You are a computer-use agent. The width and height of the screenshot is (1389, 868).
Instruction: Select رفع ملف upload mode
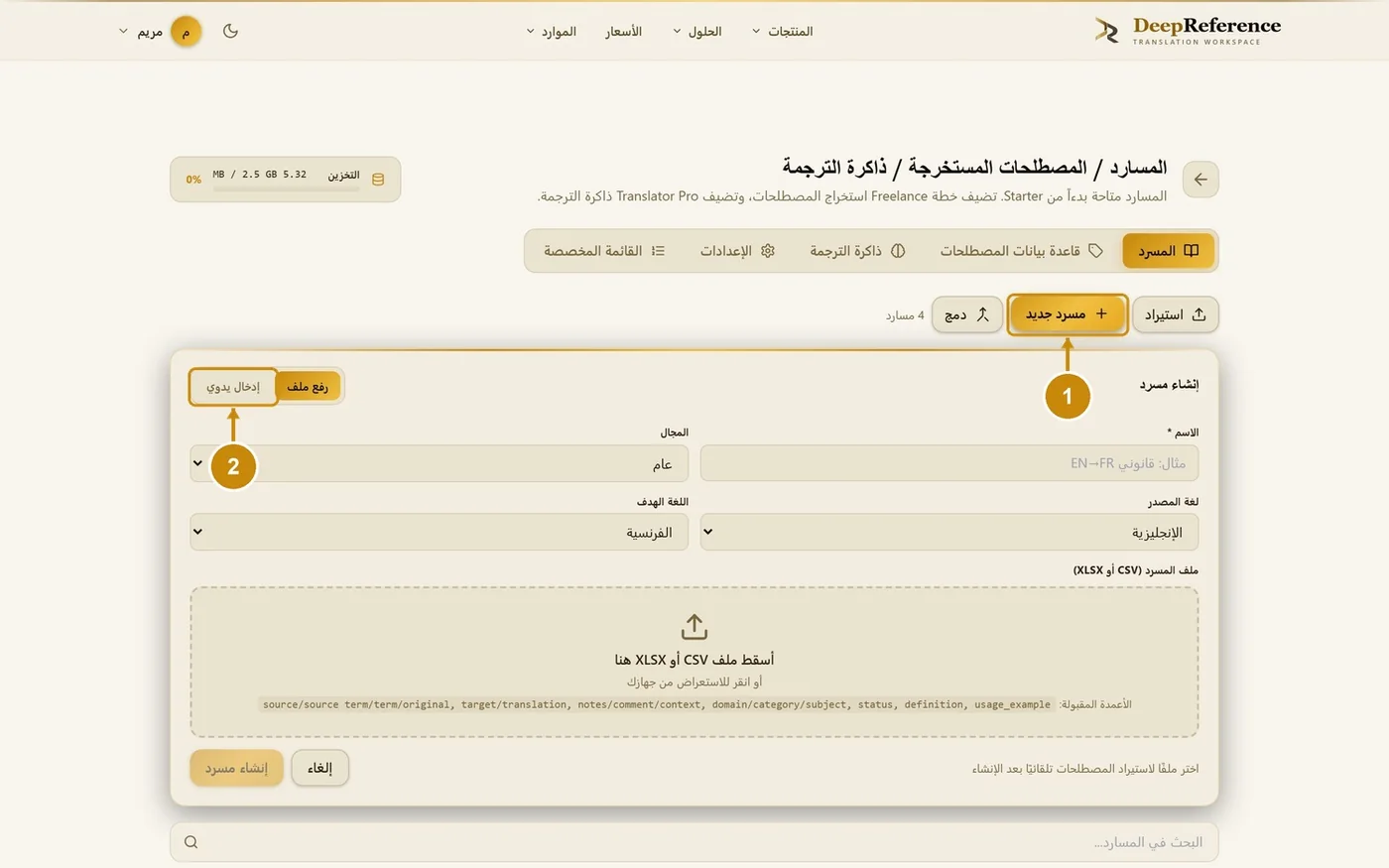tap(308, 387)
